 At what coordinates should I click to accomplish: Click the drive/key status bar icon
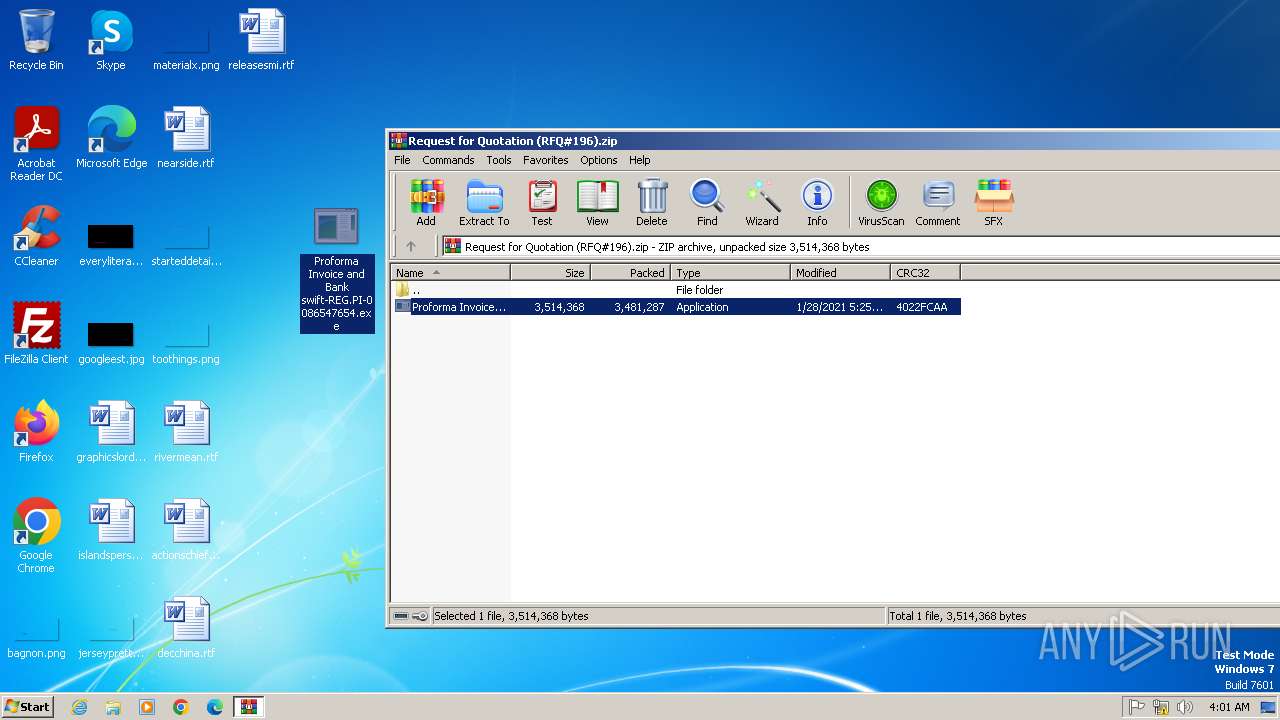click(x=410, y=616)
